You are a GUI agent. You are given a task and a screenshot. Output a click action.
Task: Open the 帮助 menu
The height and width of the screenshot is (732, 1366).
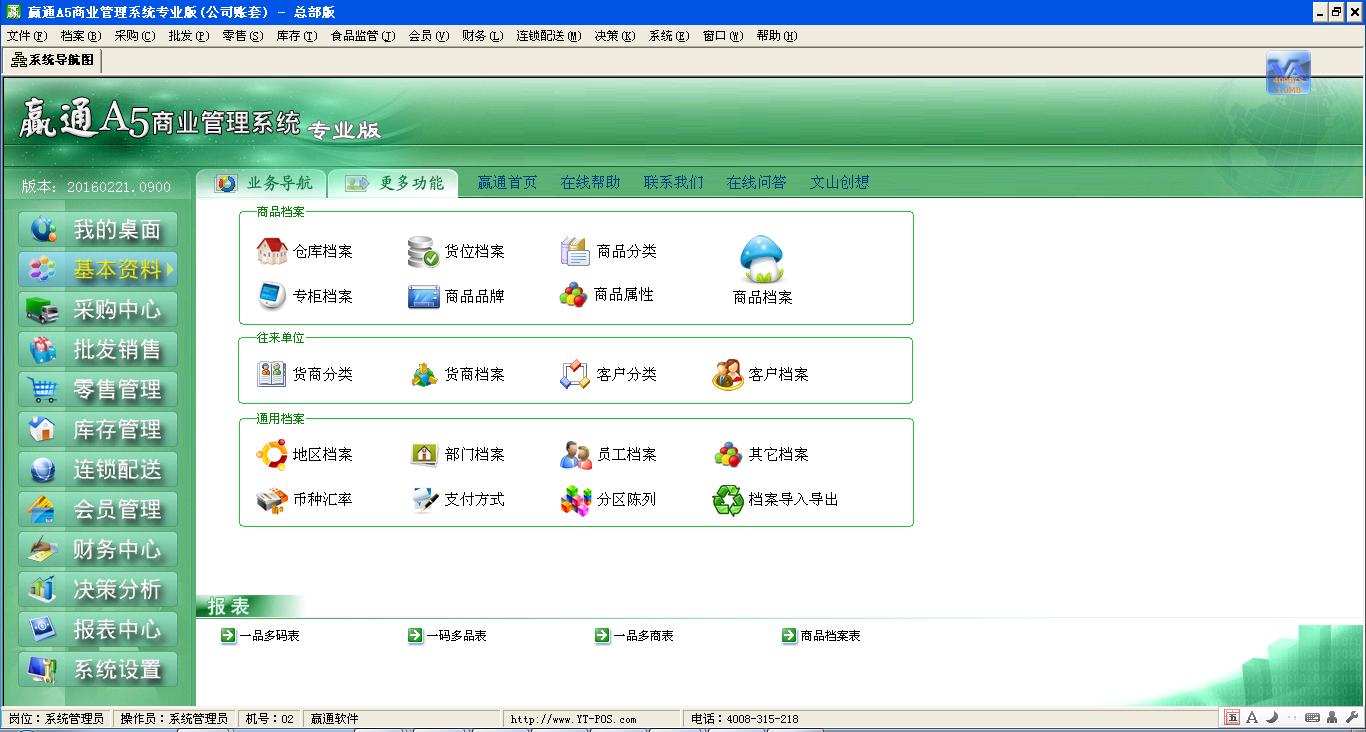tap(777, 35)
